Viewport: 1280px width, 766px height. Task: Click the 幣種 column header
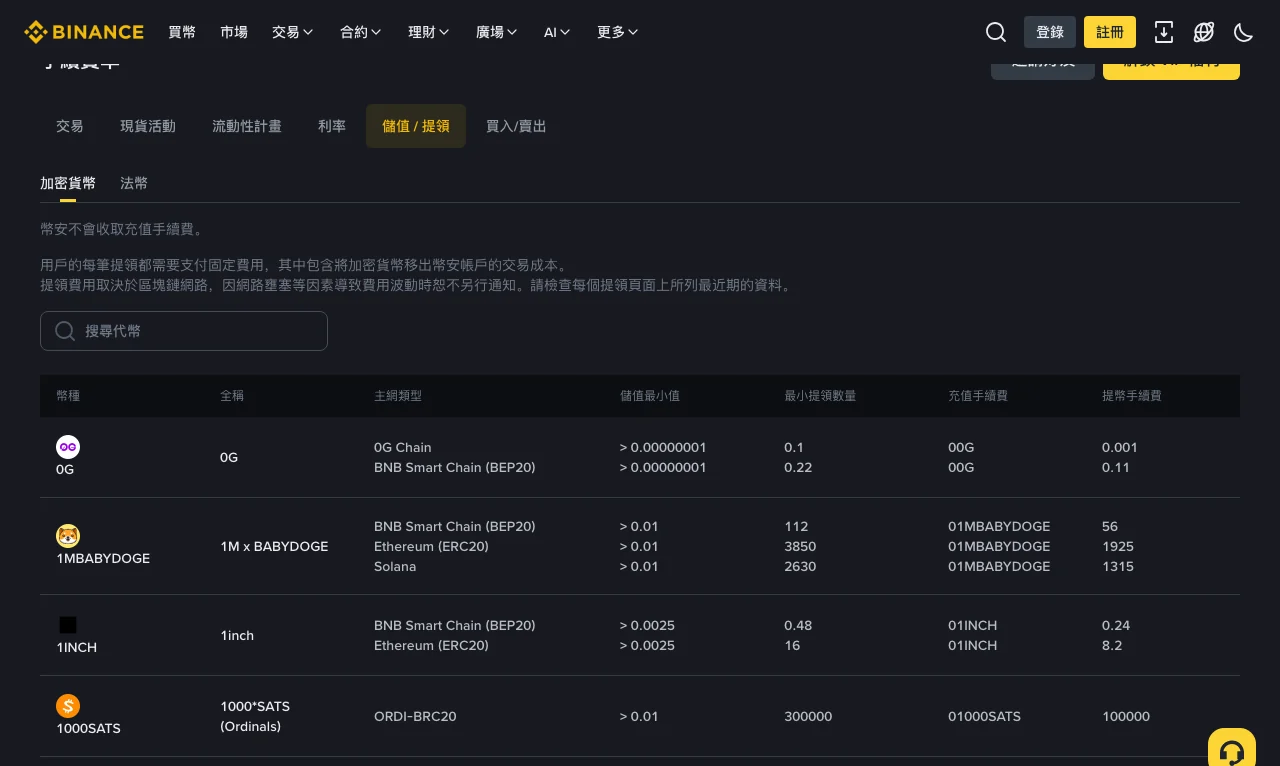[68, 396]
